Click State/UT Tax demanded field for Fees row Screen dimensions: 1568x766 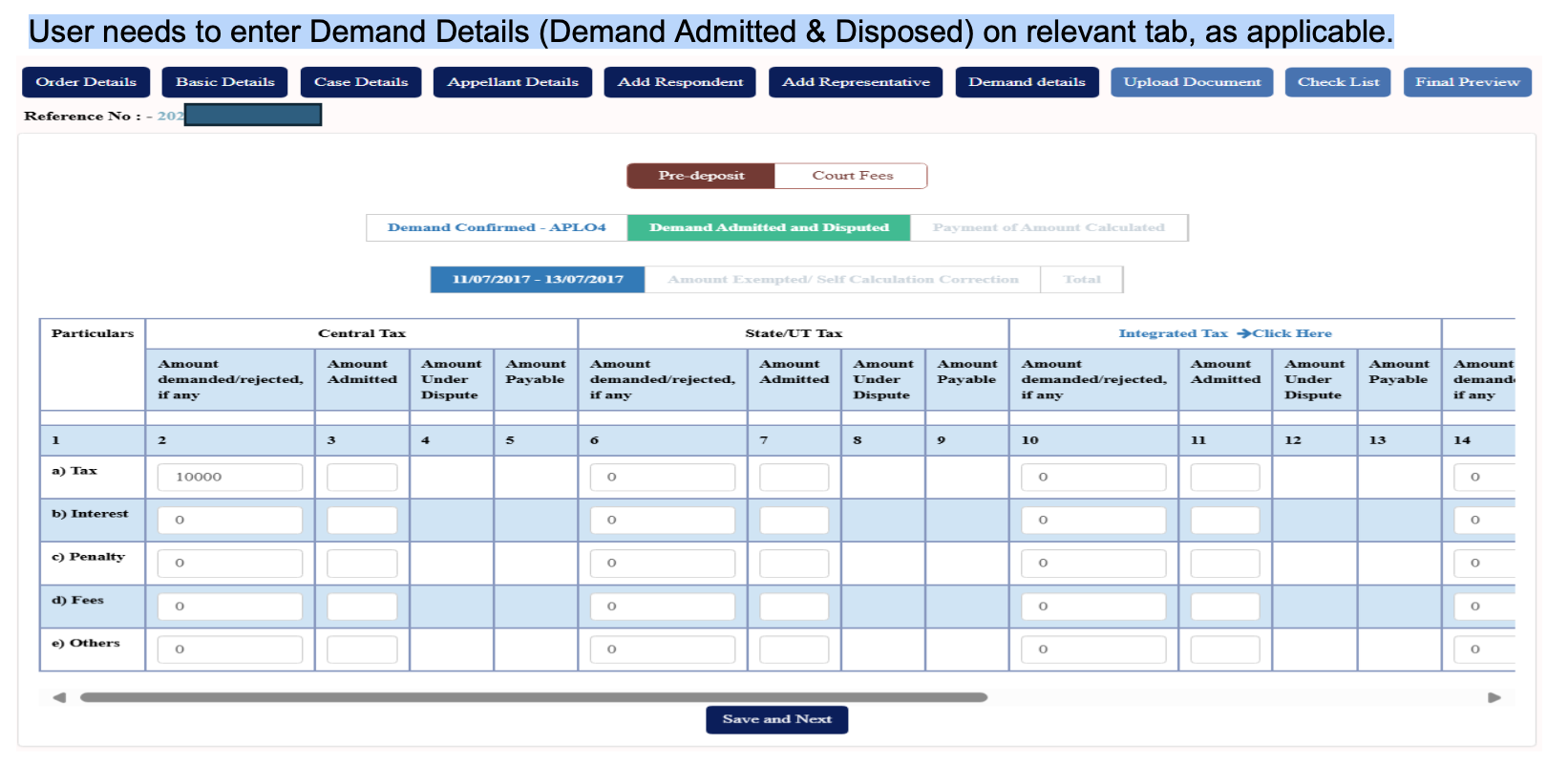[x=663, y=606]
